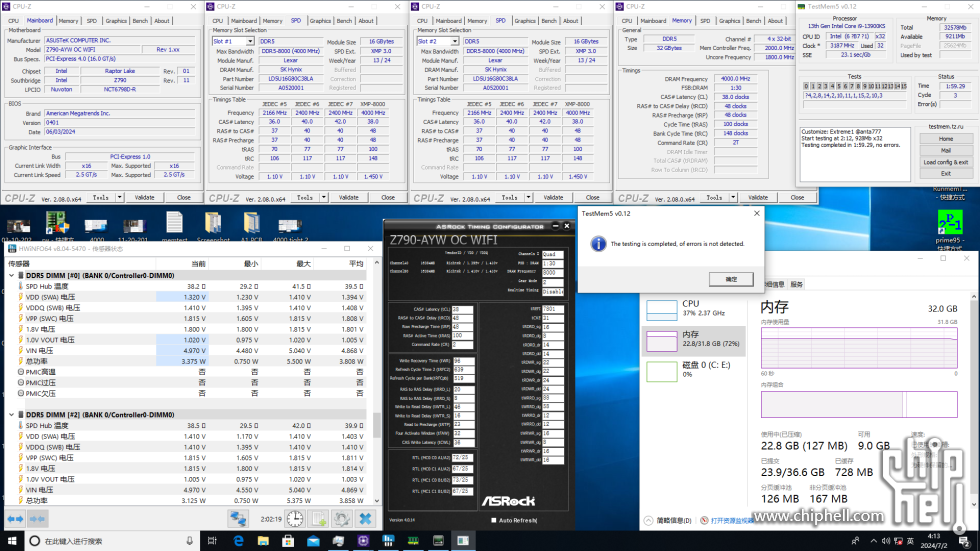Image resolution: width=980 pixels, height=551 pixels.
Task: Click HWiNFO clock reset timer icon
Action: [x=295, y=519]
